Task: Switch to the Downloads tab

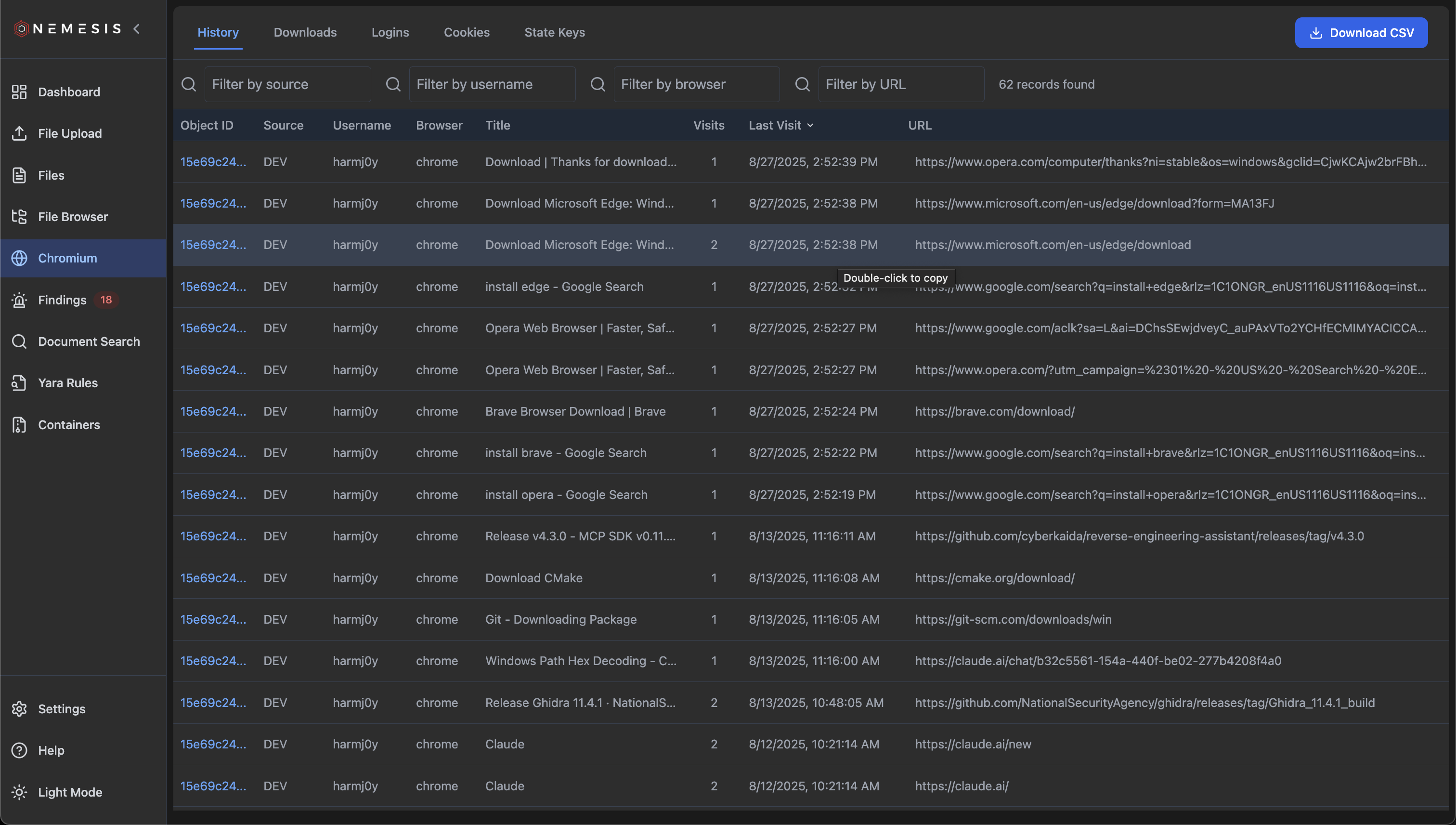Action: tap(305, 32)
